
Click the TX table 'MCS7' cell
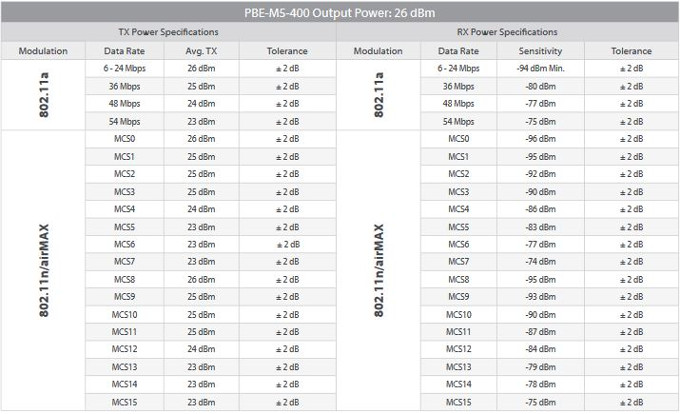pos(124,261)
